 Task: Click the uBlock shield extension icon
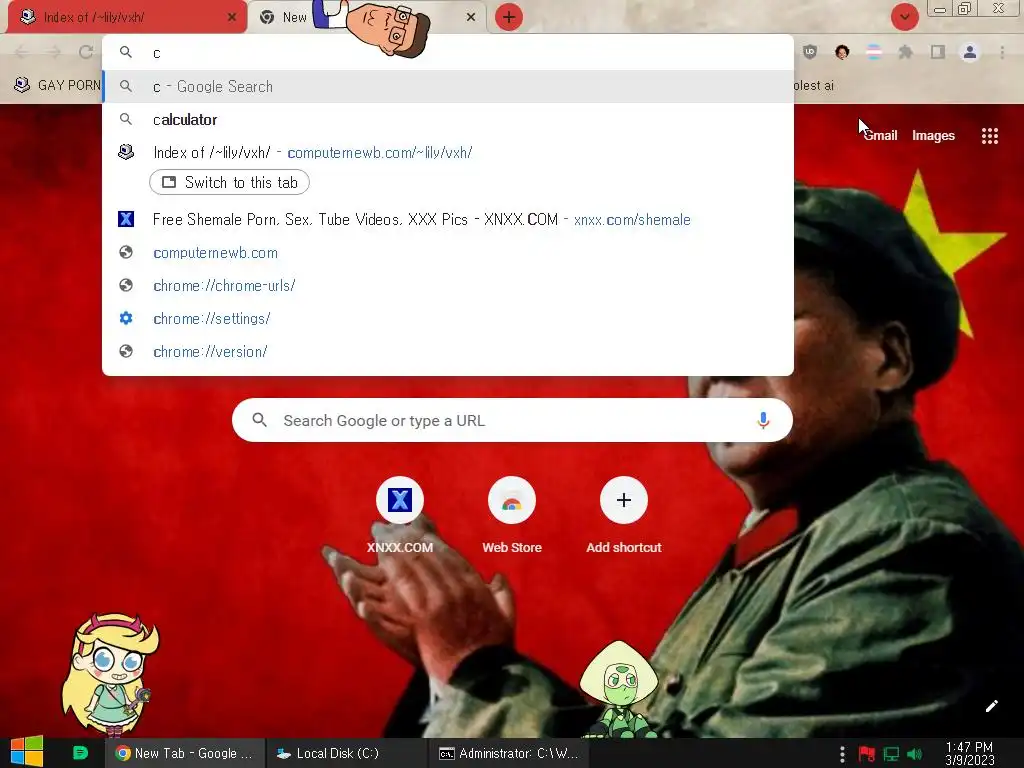pos(810,52)
